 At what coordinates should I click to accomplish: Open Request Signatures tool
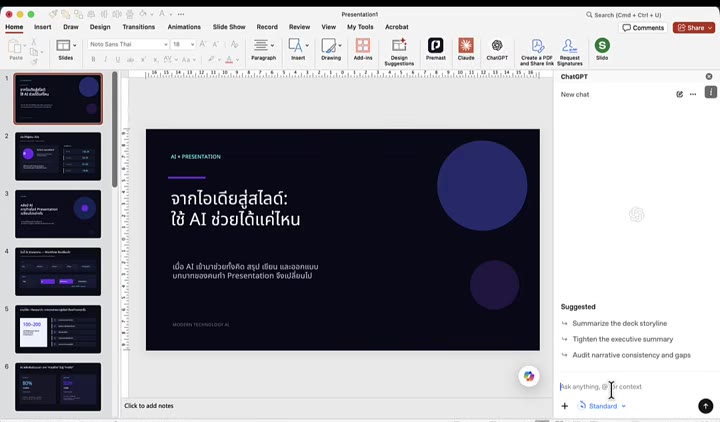tap(569, 52)
